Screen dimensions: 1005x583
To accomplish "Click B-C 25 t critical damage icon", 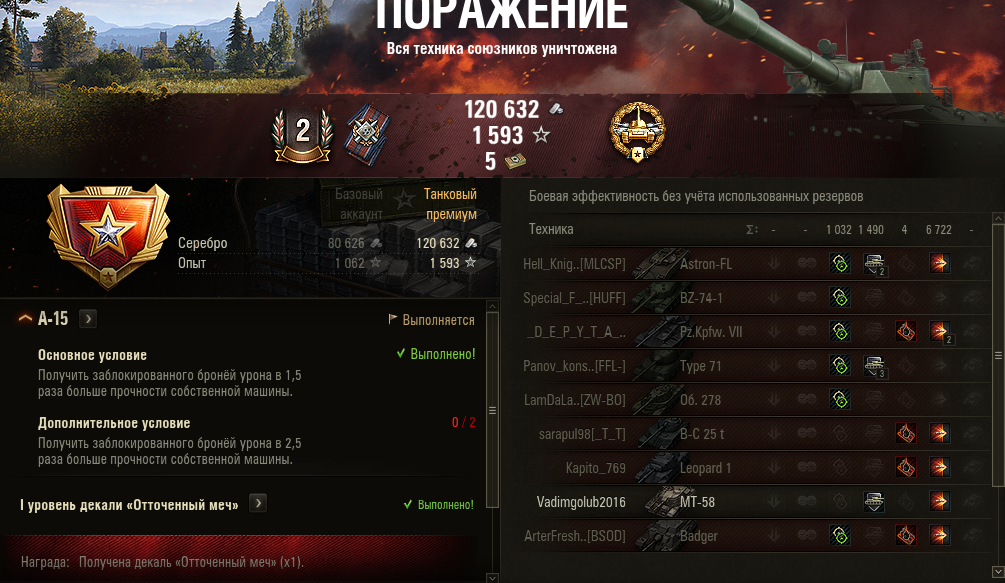I will [x=906, y=433].
